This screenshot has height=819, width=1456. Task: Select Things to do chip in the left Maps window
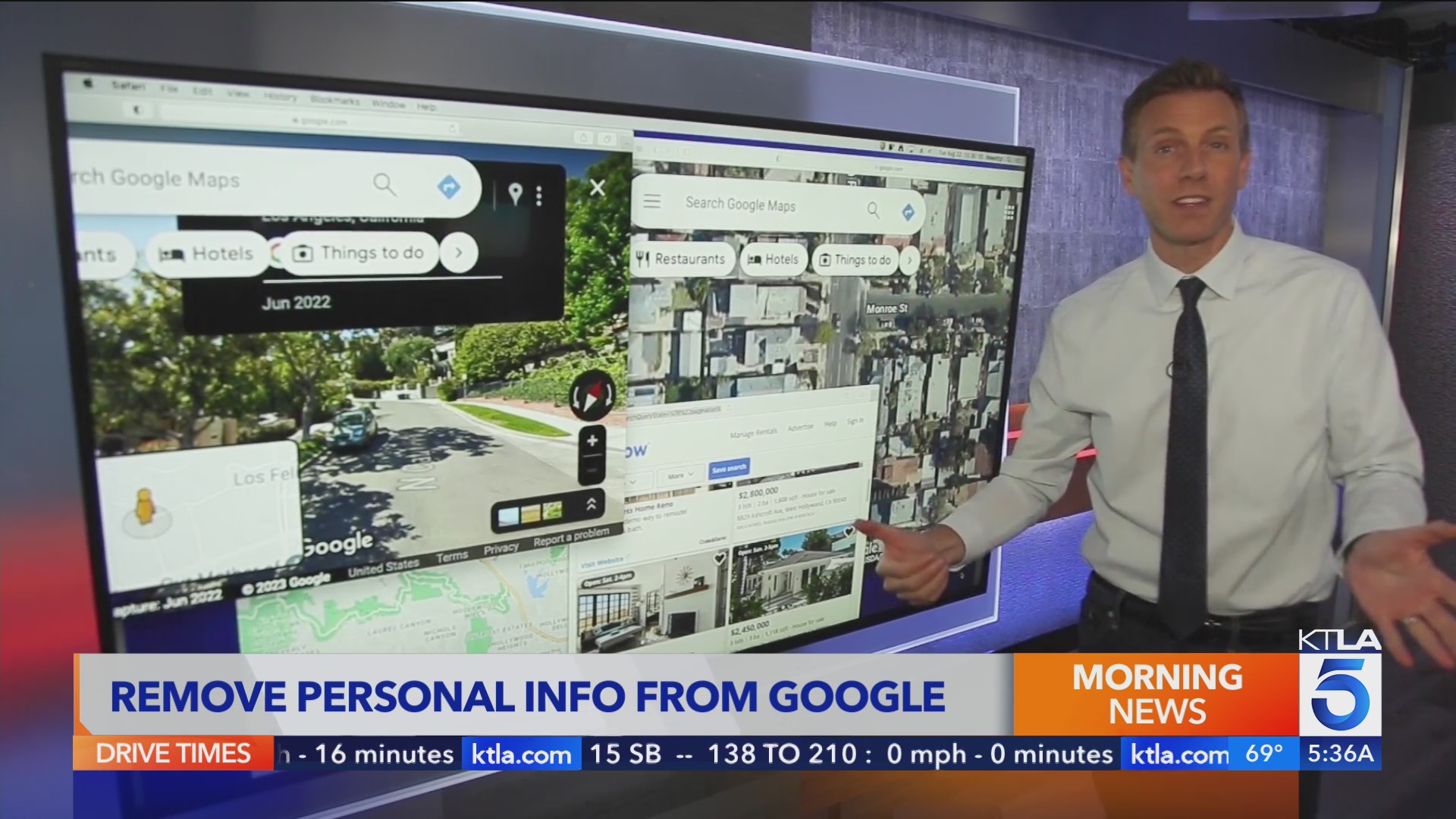361,253
